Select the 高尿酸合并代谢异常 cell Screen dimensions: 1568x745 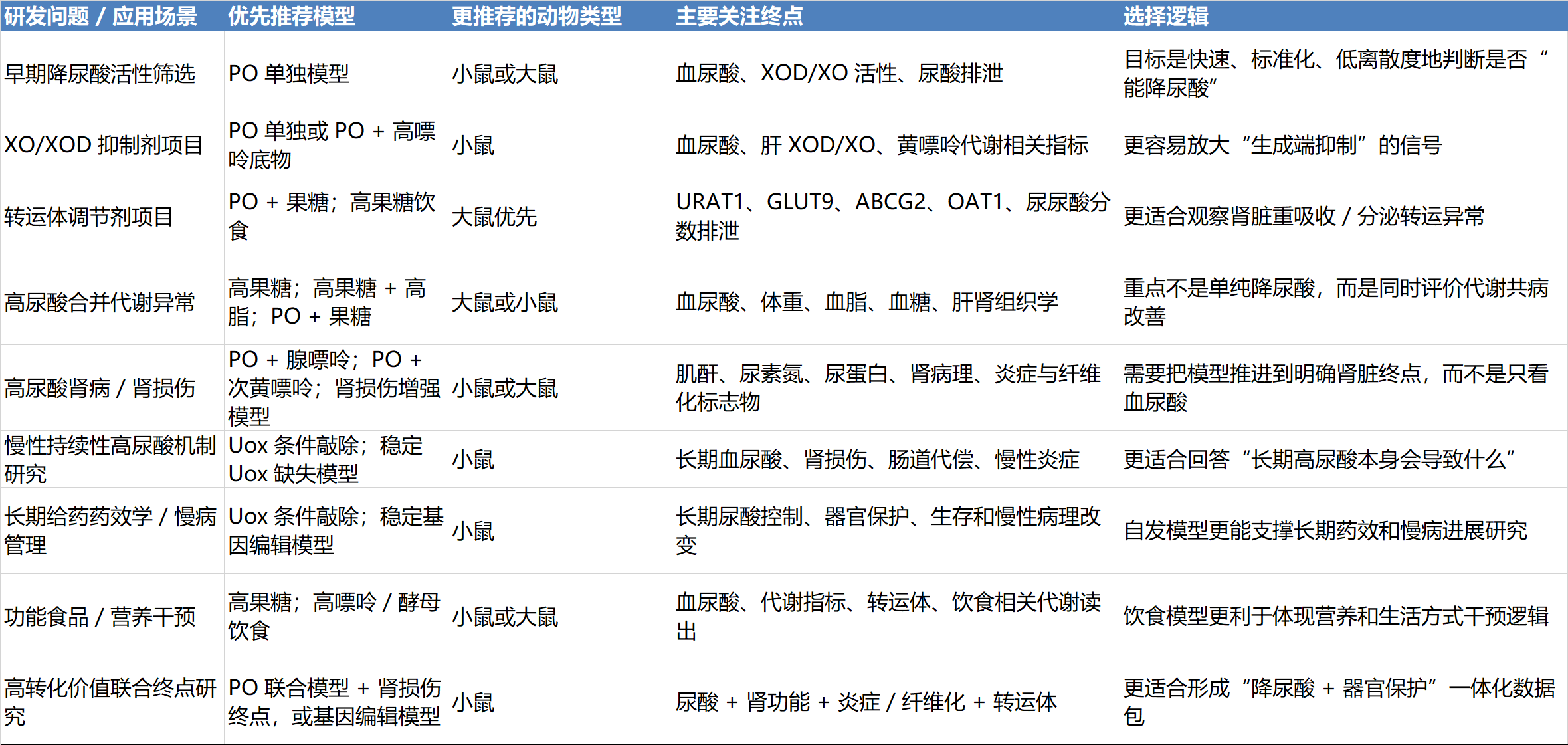point(100,302)
